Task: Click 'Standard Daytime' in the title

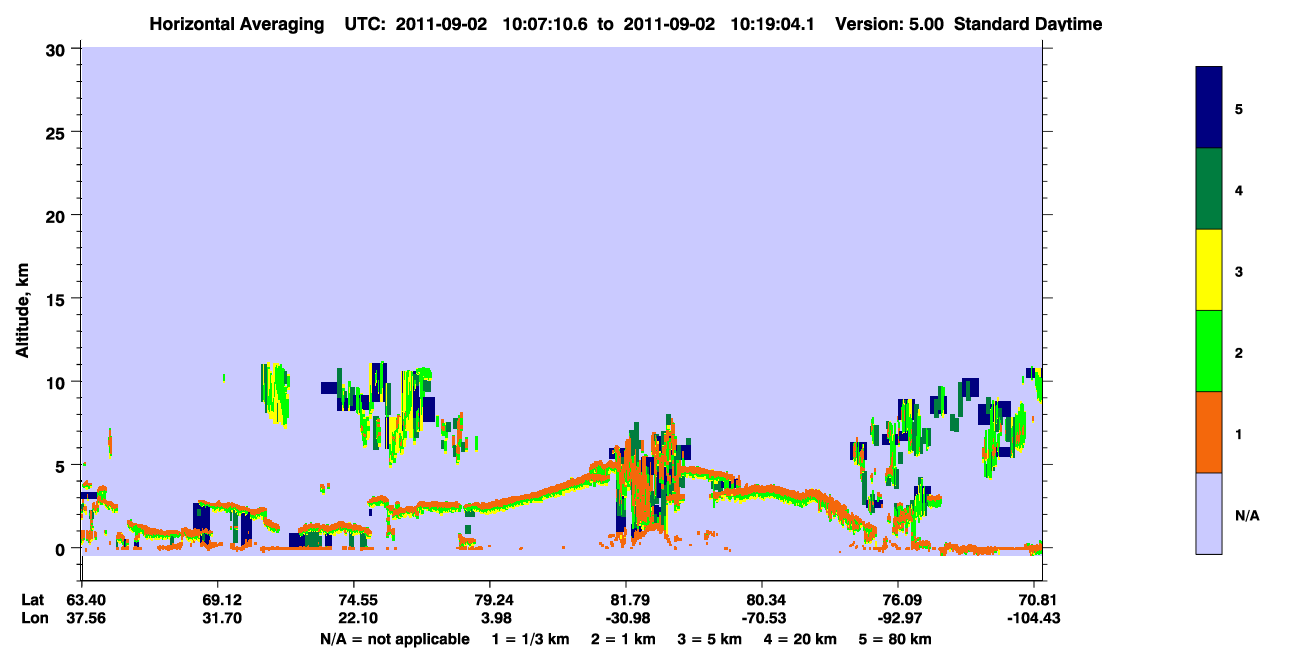Action: click(1028, 24)
